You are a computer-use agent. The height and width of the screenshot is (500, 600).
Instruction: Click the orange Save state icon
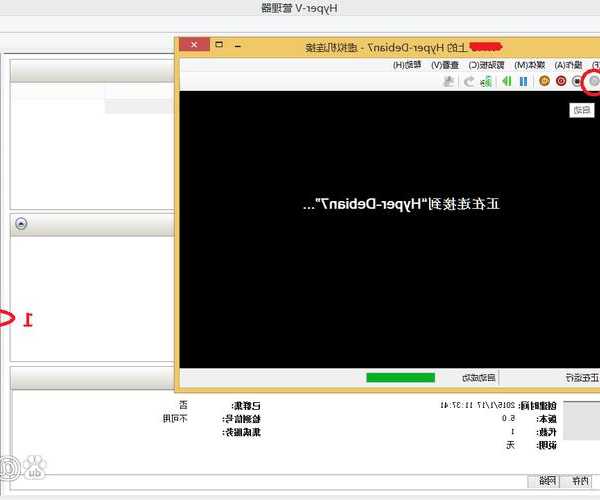point(544,81)
